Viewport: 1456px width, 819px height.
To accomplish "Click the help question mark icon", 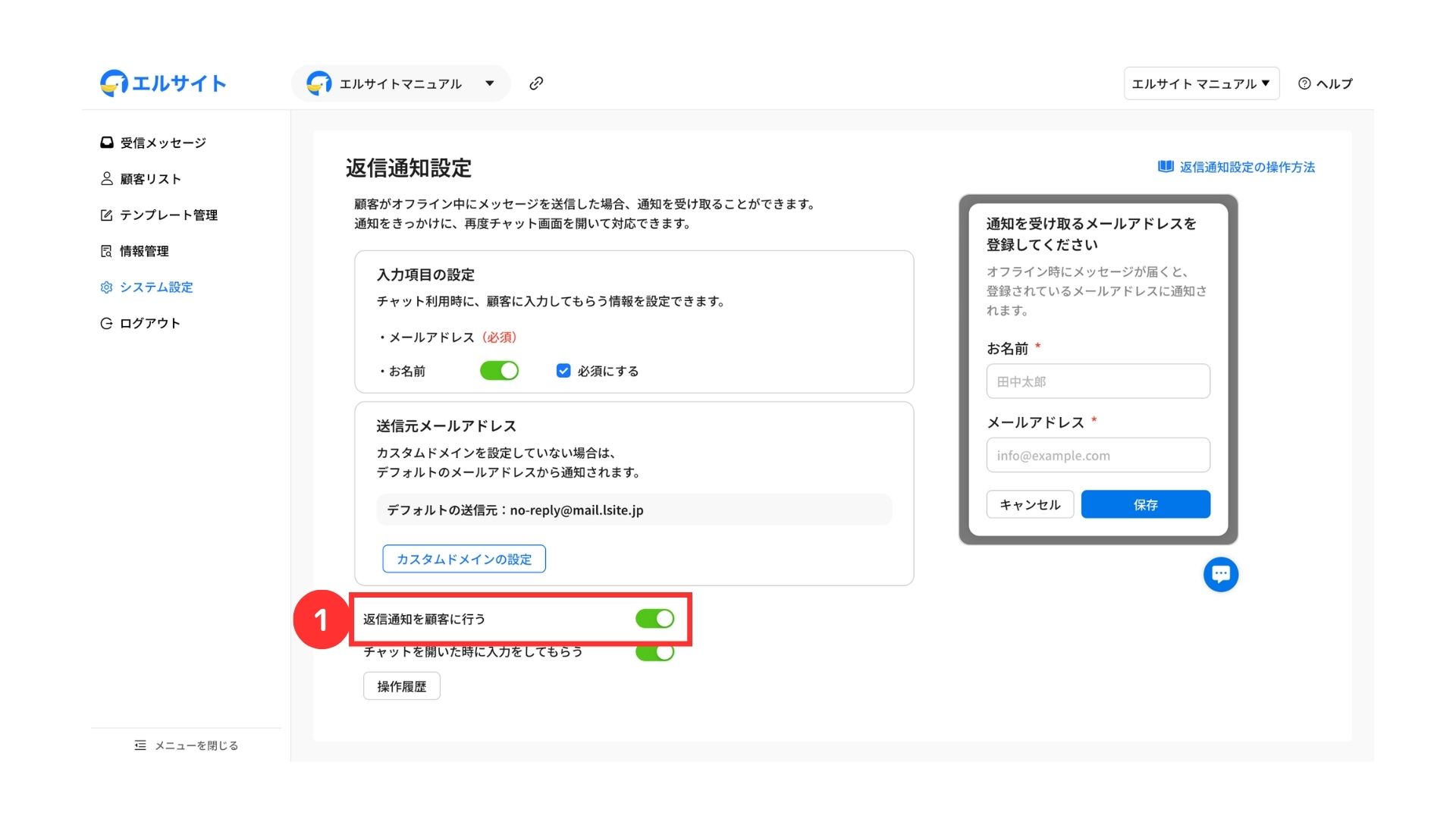I will (x=1304, y=84).
